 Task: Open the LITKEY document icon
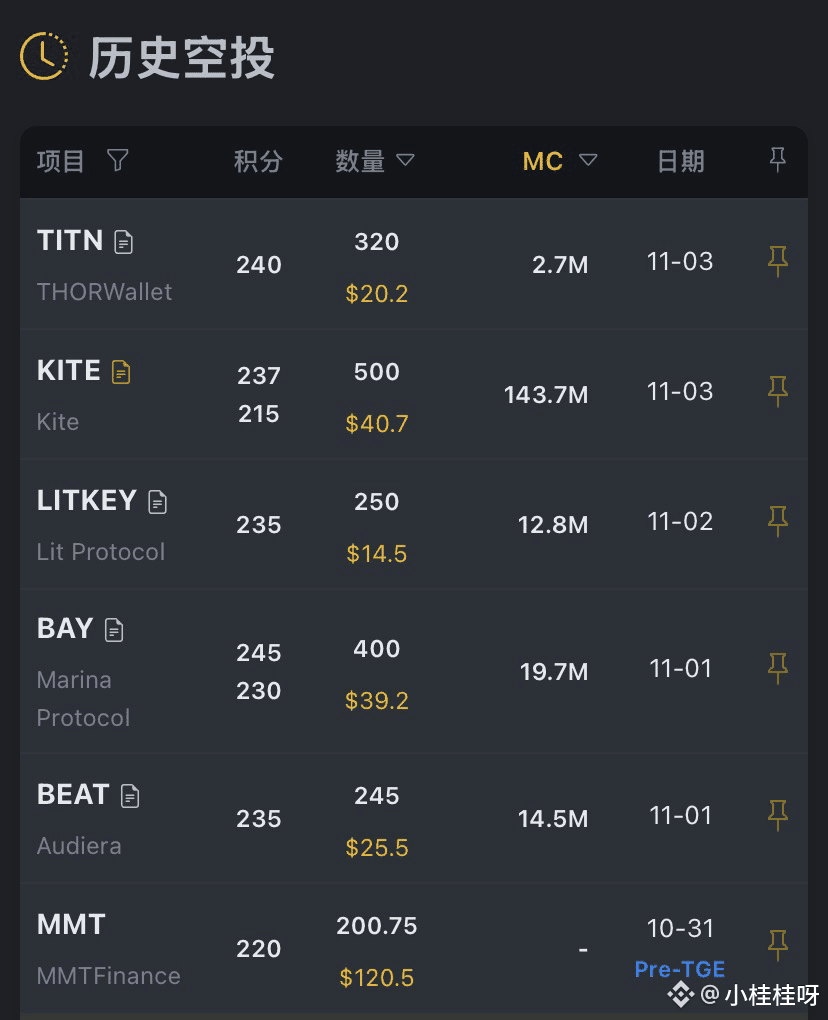click(157, 502)
